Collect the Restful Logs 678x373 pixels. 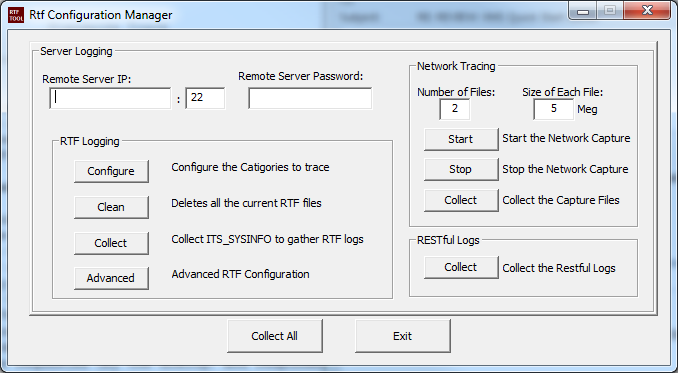(461, 268)
